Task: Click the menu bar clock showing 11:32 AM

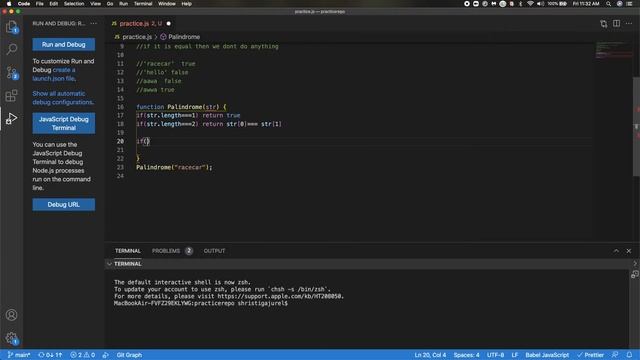Action: click(586, 4)
